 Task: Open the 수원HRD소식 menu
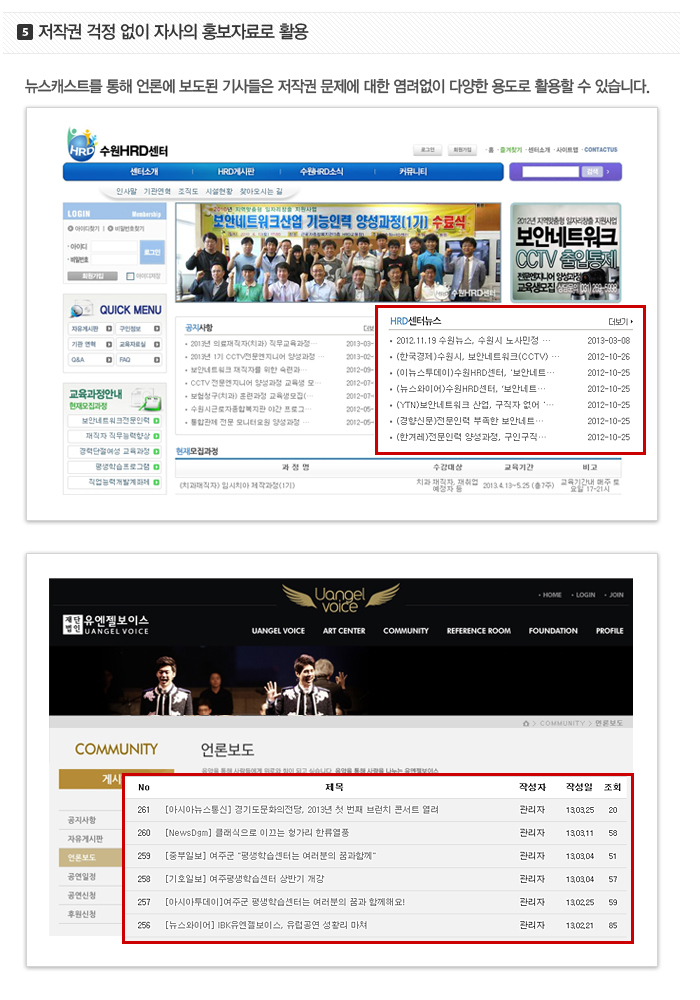321,172
